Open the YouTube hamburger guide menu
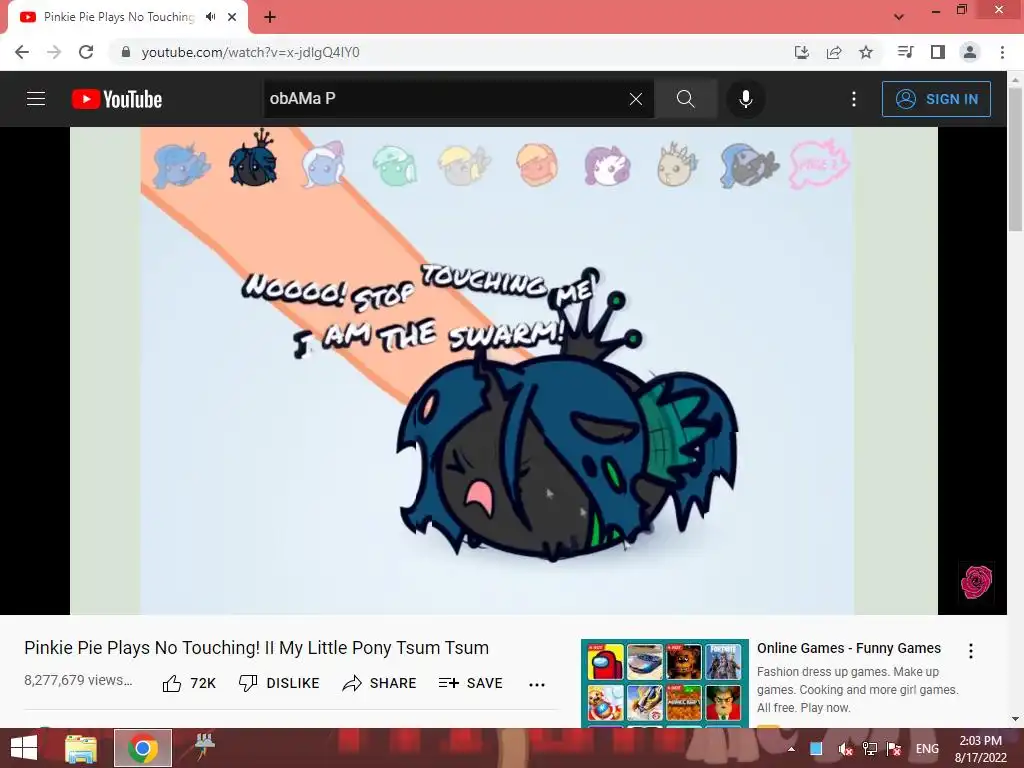Image resolution: width=1024 pixels, height=768 pixels. (36, 99)
